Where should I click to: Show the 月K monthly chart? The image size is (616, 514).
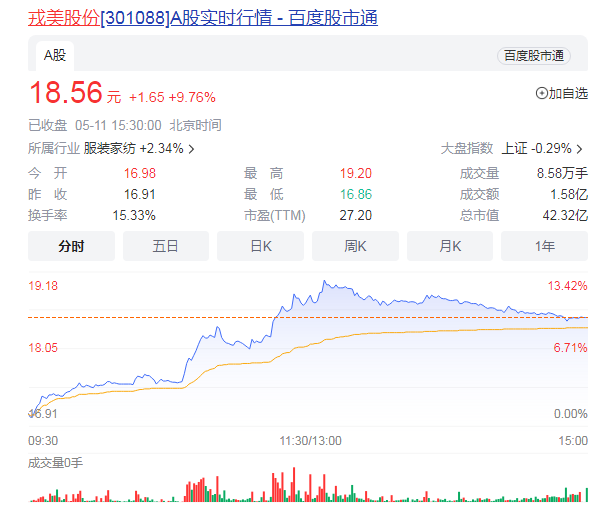(450, 246)
